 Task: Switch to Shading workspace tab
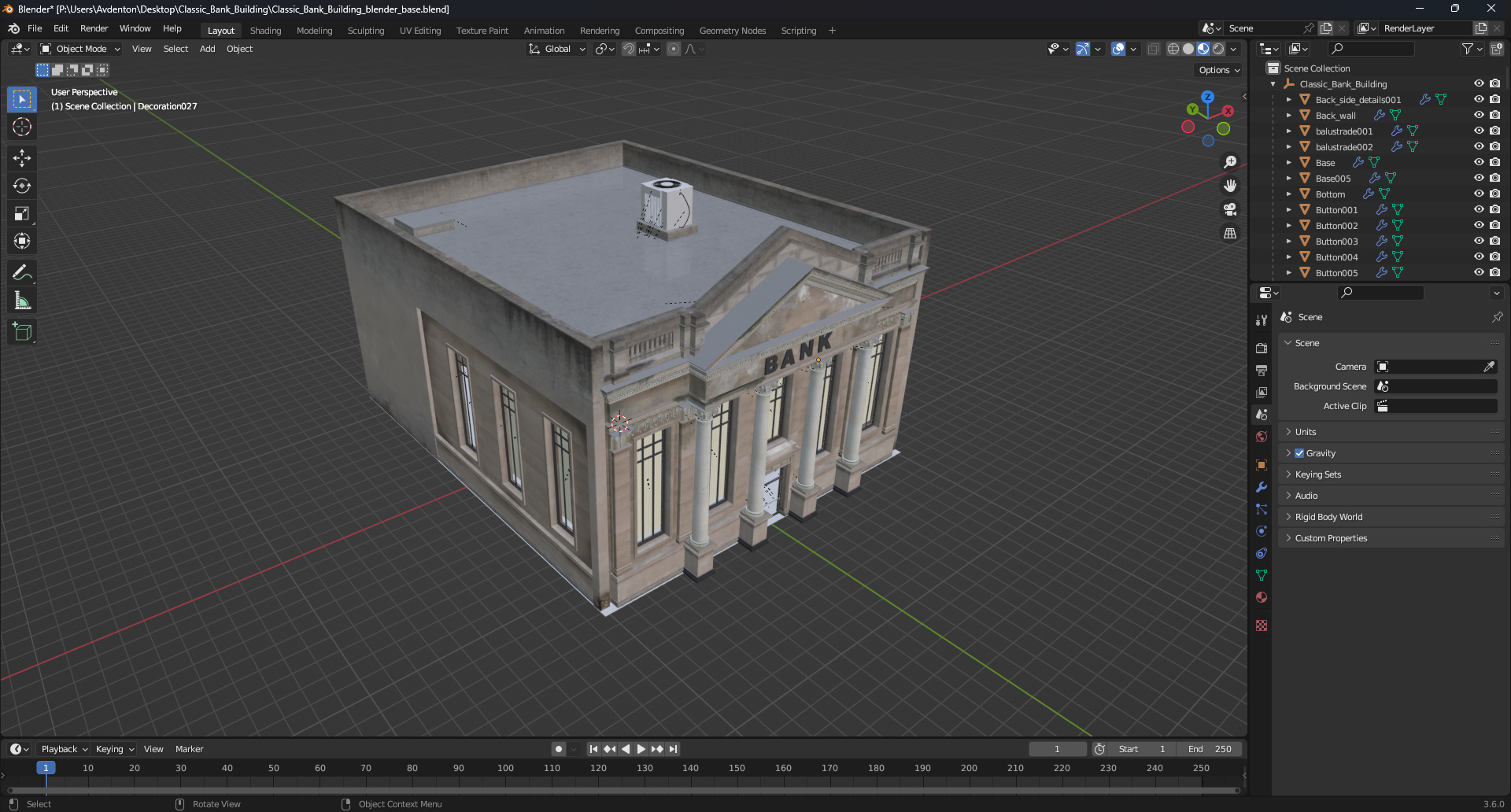265,31
